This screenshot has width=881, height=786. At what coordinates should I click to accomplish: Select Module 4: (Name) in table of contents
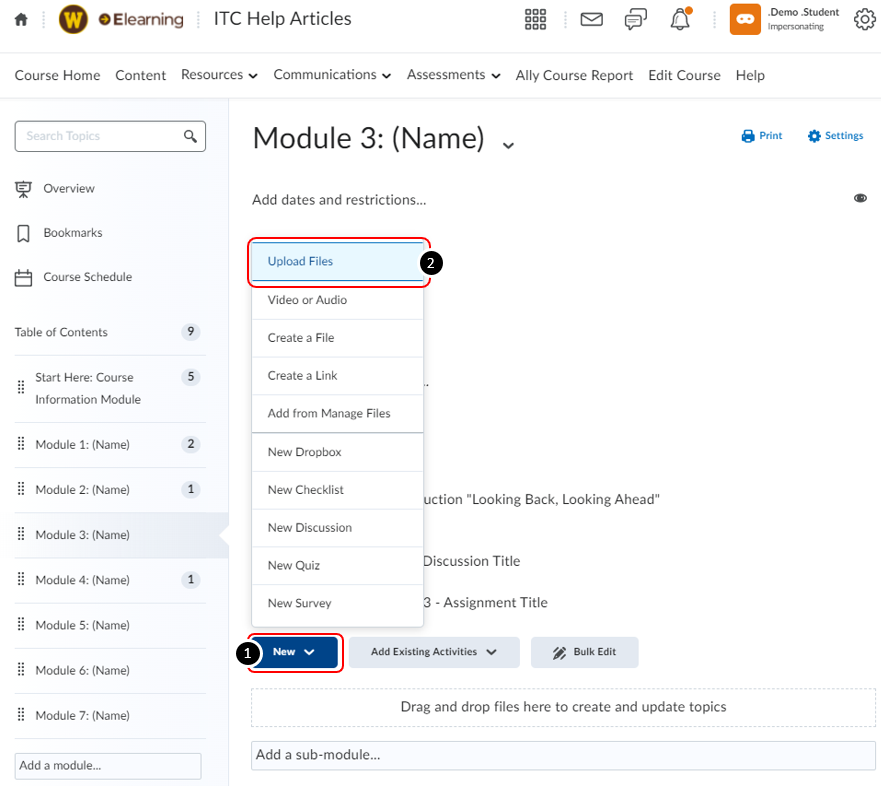point(82,580)
